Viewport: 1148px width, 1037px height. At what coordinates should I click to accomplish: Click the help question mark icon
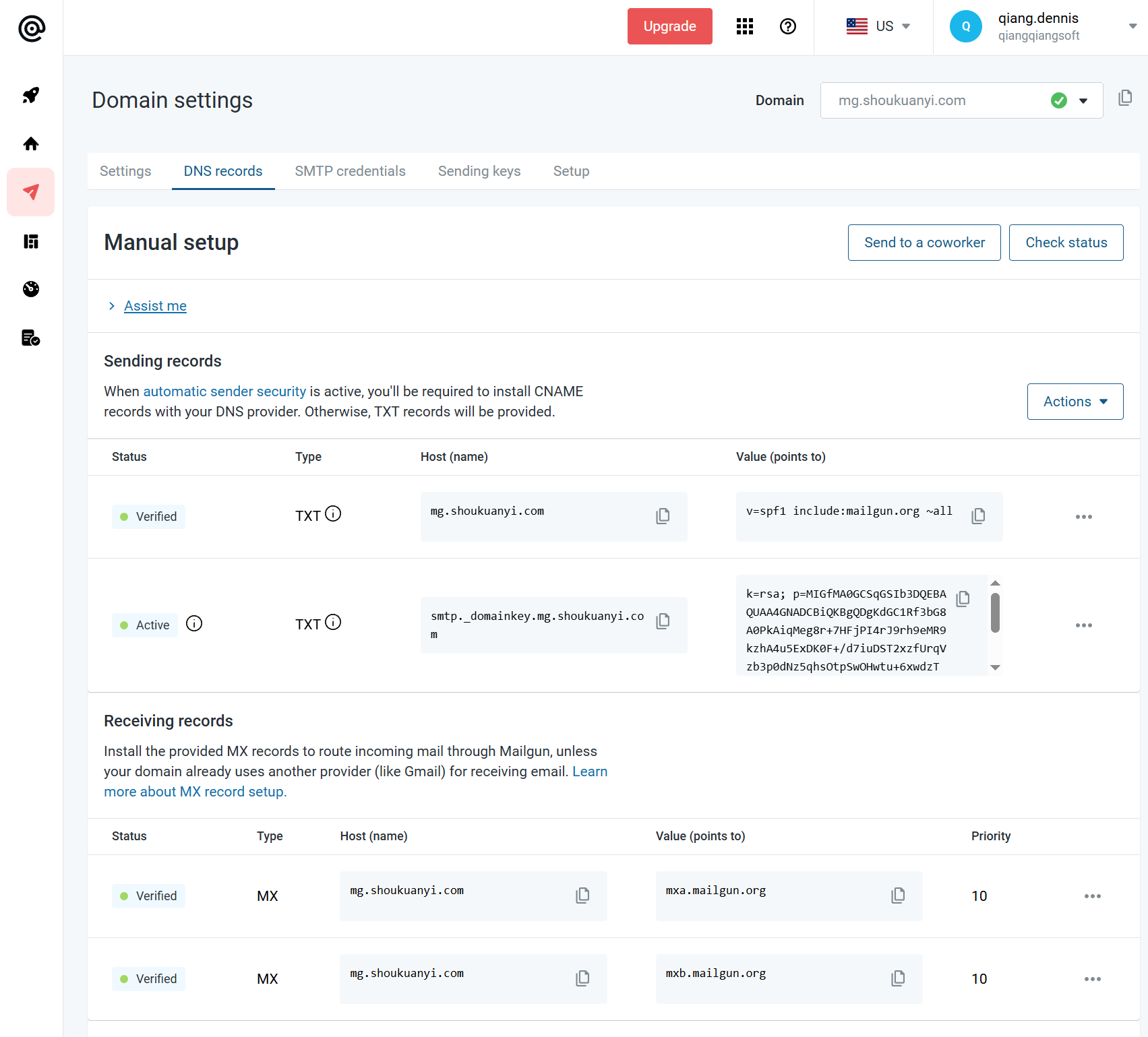pyautogui.click(x=787, y=26)
